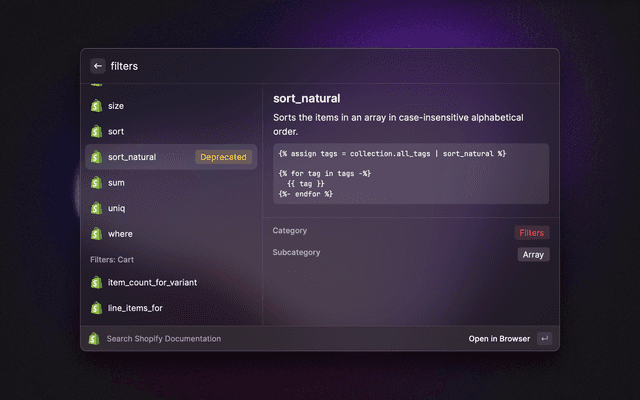This screenshot has height=400, width=640.
Task: Click Shopify icon beside sort filter
Action: pyautogui.click(x=96, y=131)
